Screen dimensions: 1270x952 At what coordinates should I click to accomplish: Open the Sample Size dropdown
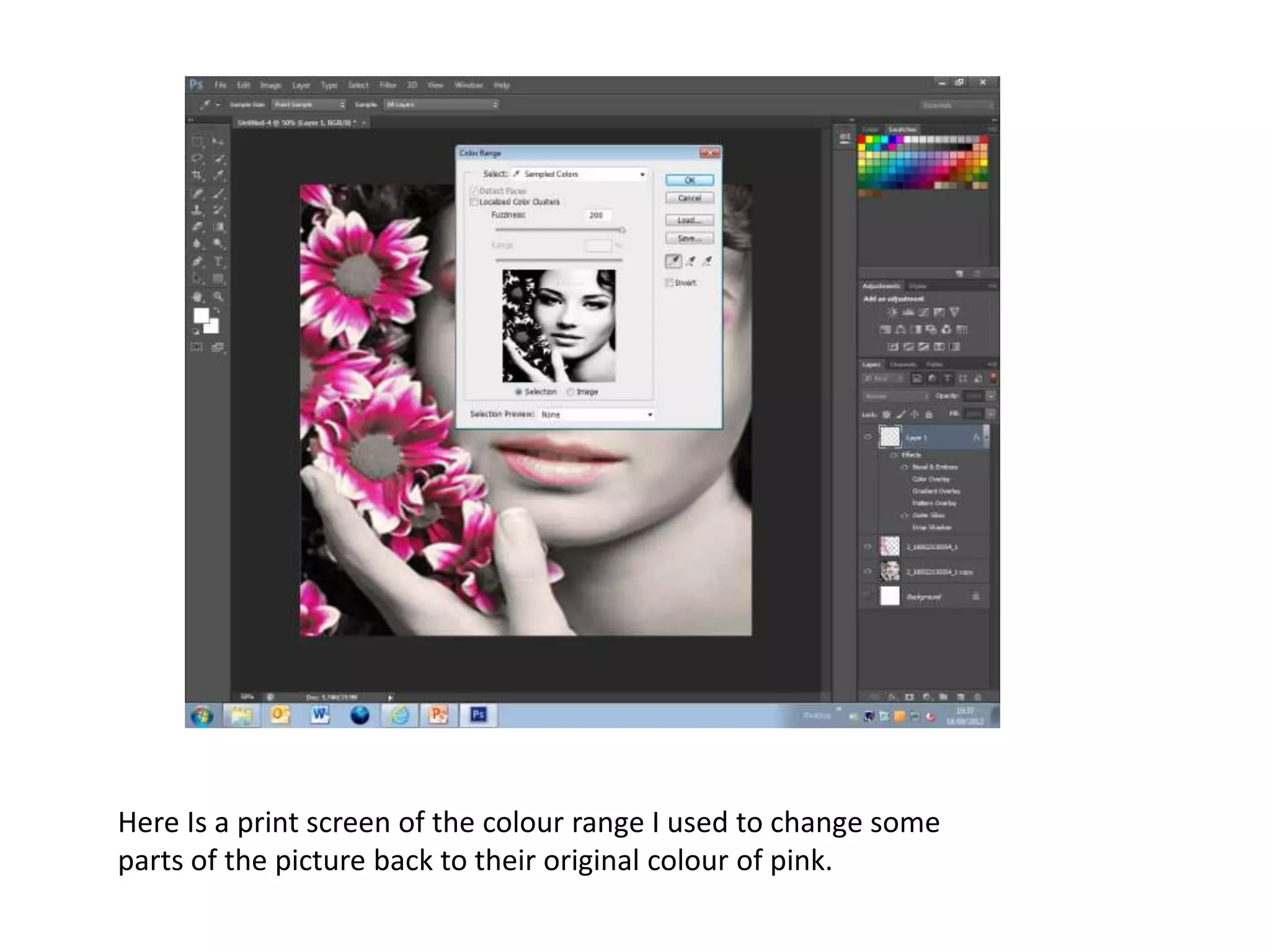coord(309,105)
